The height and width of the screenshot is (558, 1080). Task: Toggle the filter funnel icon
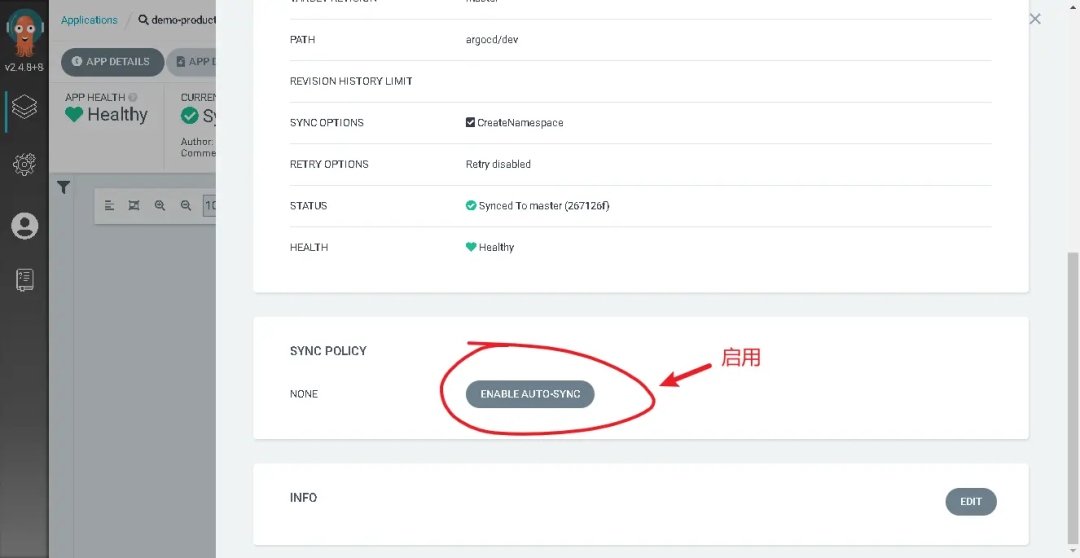(63, 187)
